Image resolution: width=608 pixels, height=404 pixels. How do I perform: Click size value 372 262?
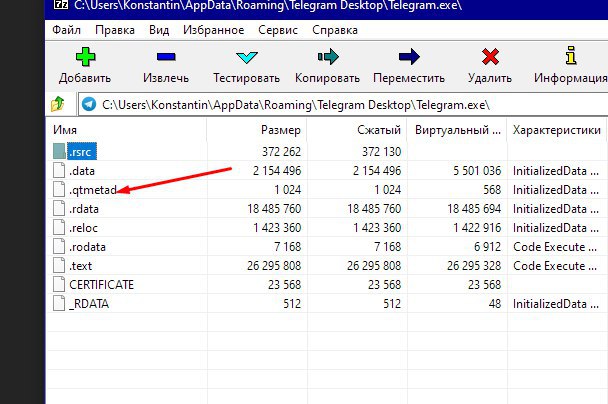click(x=281, y=152)
